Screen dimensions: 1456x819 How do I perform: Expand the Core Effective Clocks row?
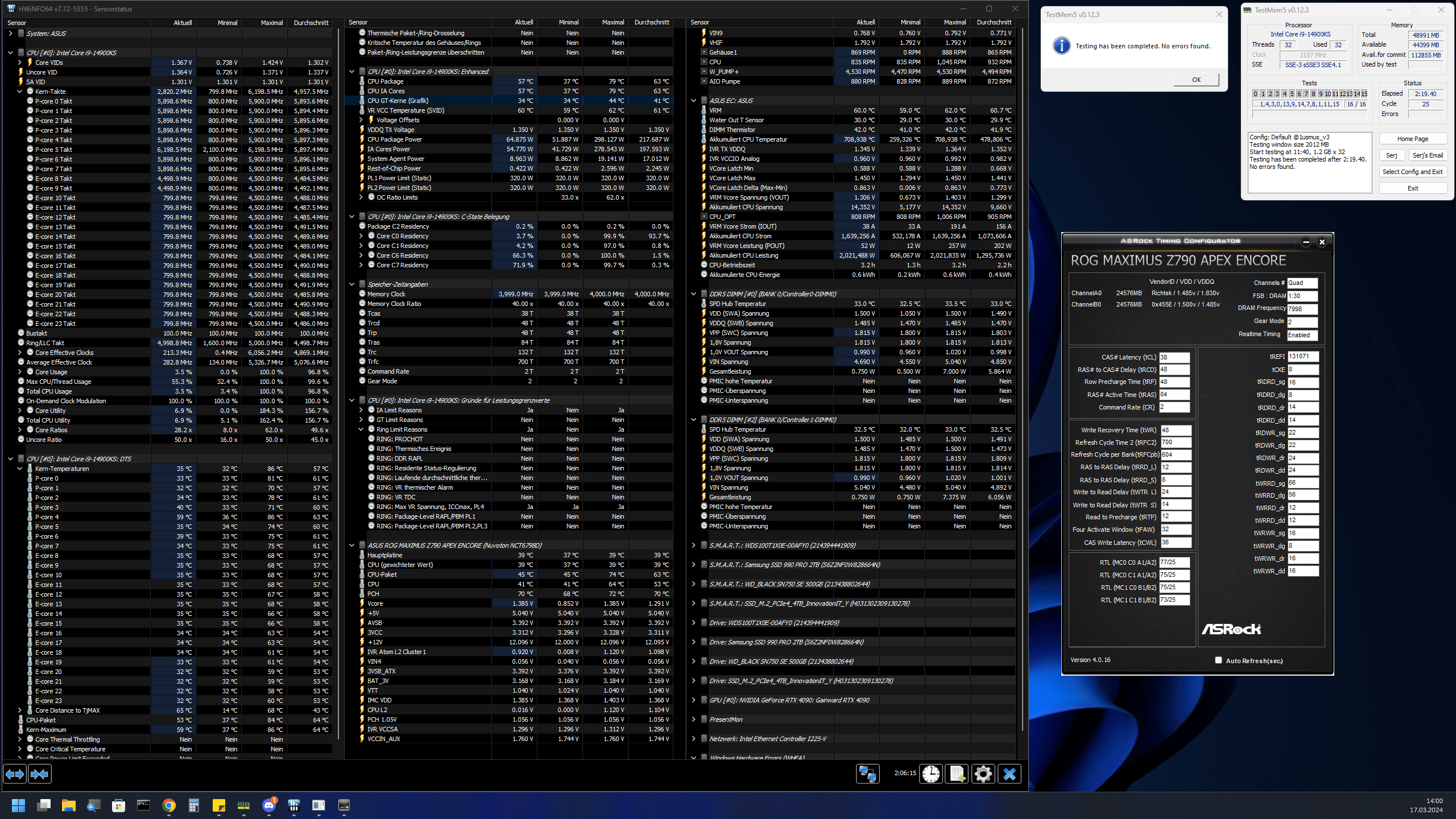click(x=19, y=353)
